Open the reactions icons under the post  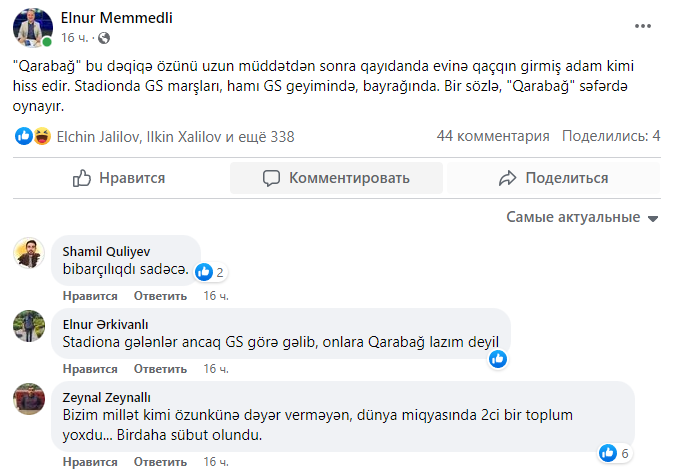point(34,136)
